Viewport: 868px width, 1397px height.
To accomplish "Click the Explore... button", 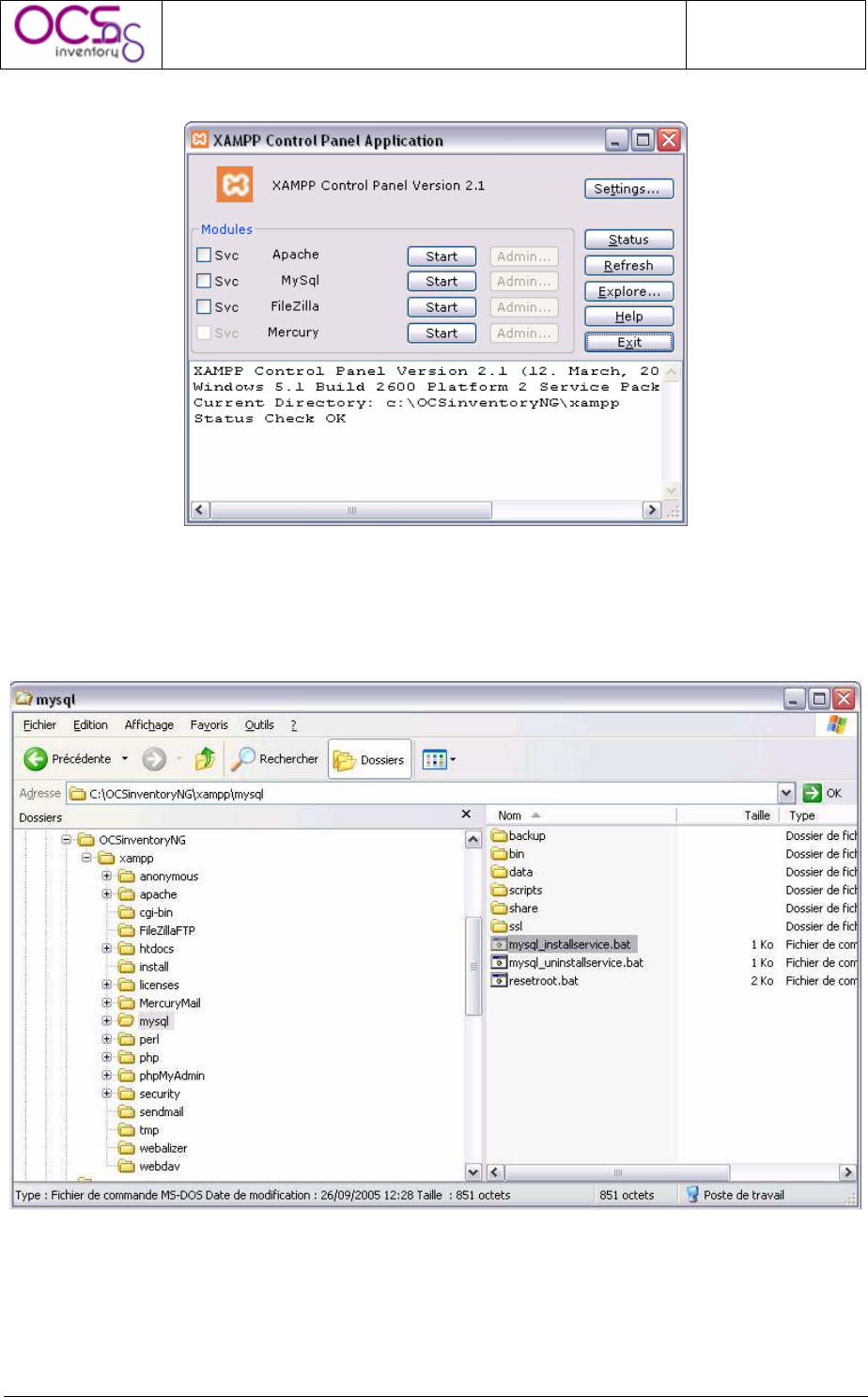I will [628, 291].
